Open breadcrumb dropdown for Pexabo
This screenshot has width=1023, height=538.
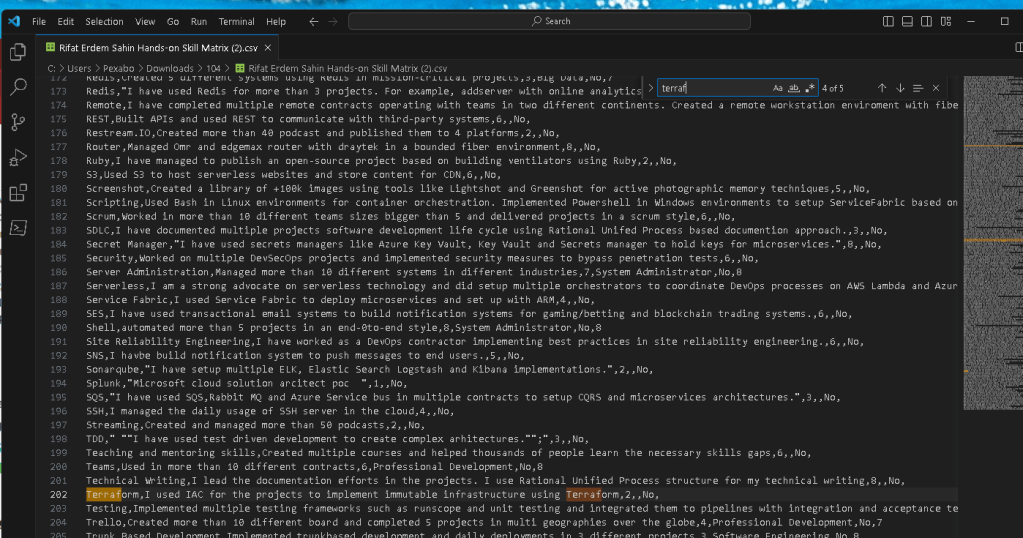(118, 68)
